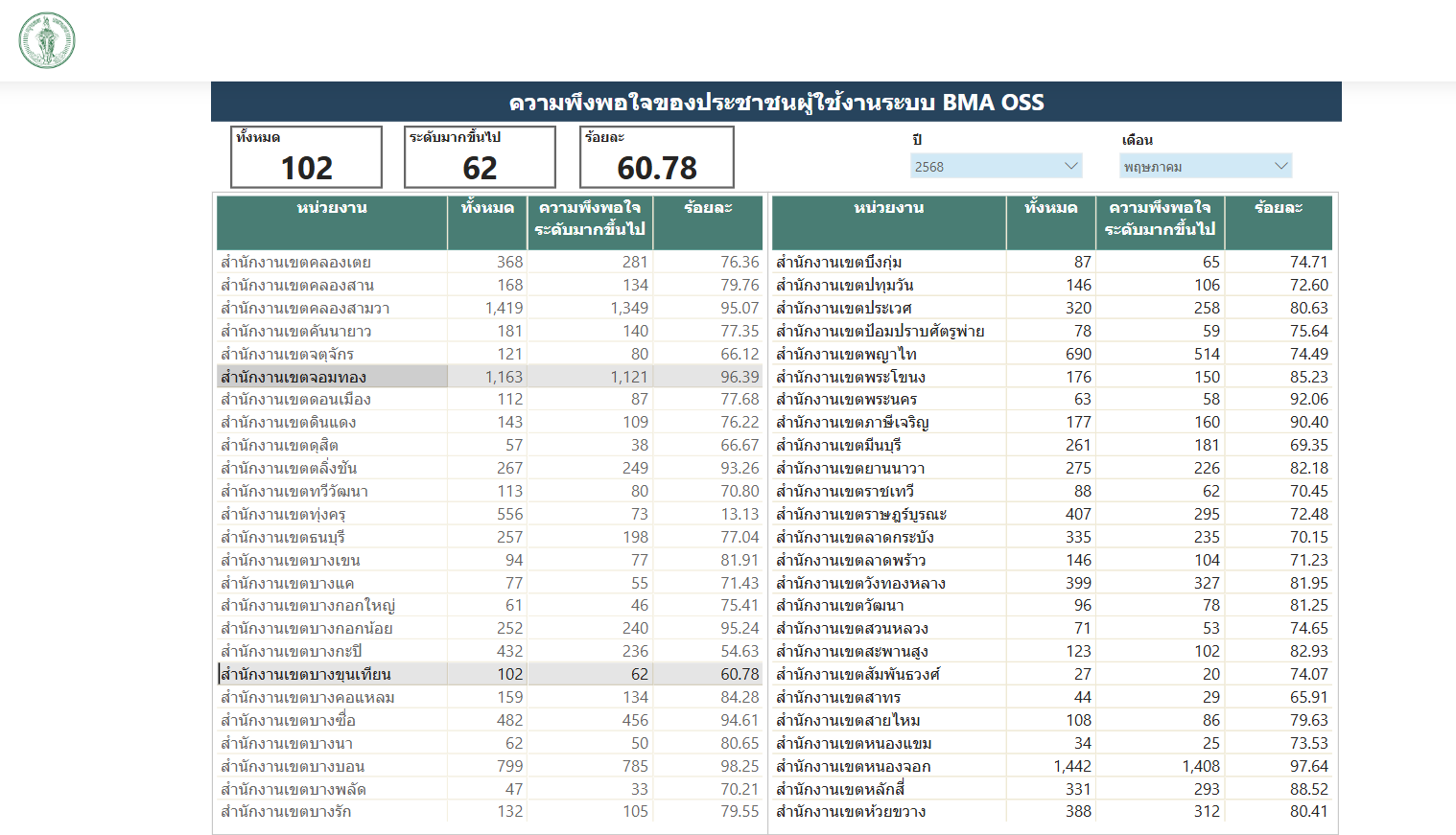
Task: Select row สำนักงานเขตสัมพันธวงศ์
Action: pyautogui.click(x=1052, y=674)
